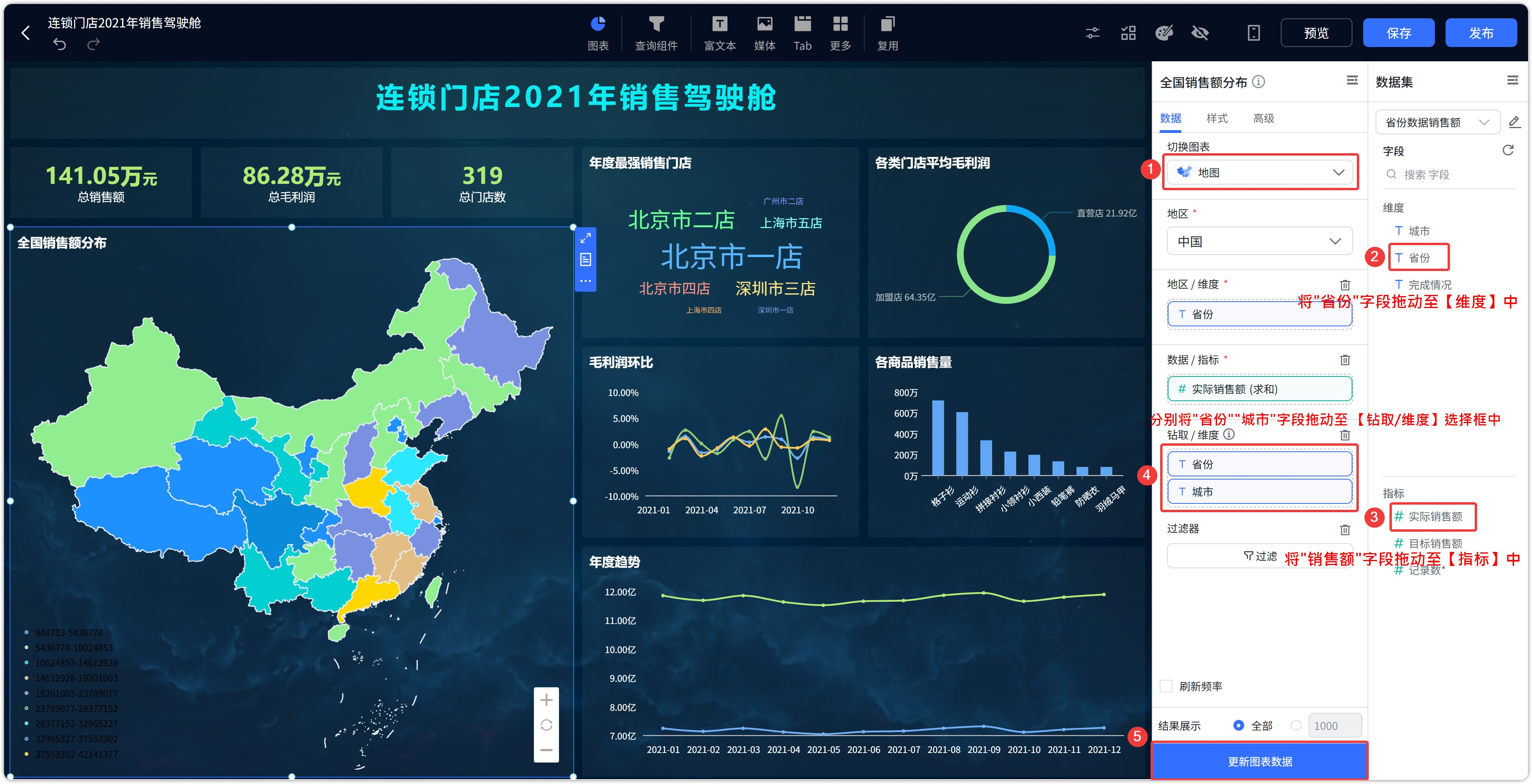Click the 848703-5436778 map legend entry
Image resolution: width=1532 pixels, height=784 pixels.
63,632
